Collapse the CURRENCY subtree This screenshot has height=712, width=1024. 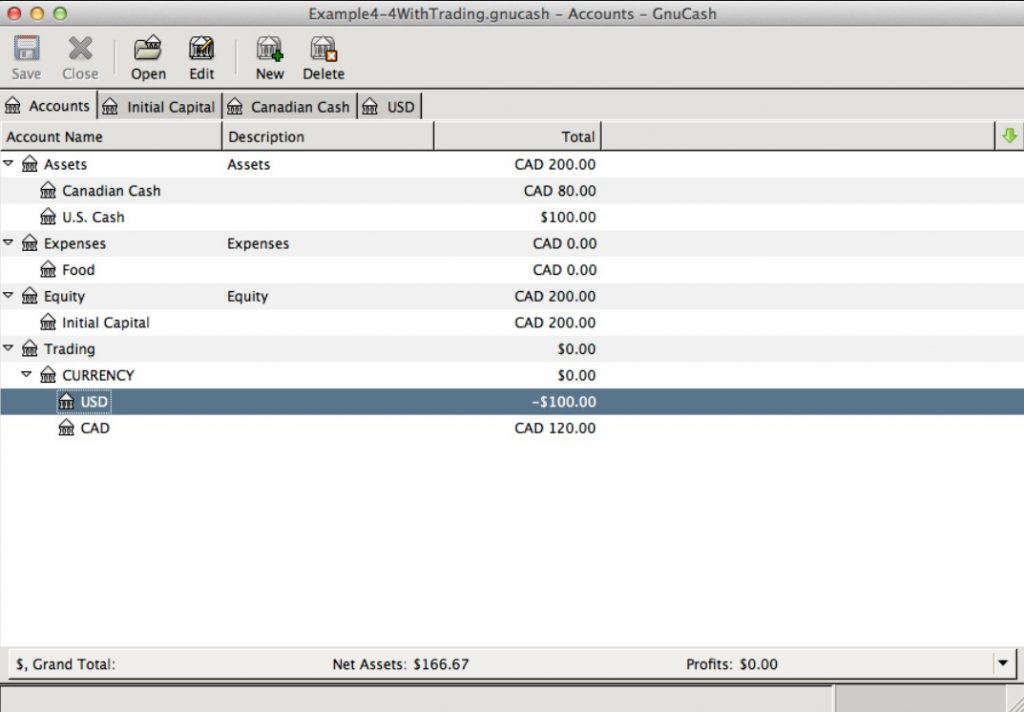[x=27, y=375]
